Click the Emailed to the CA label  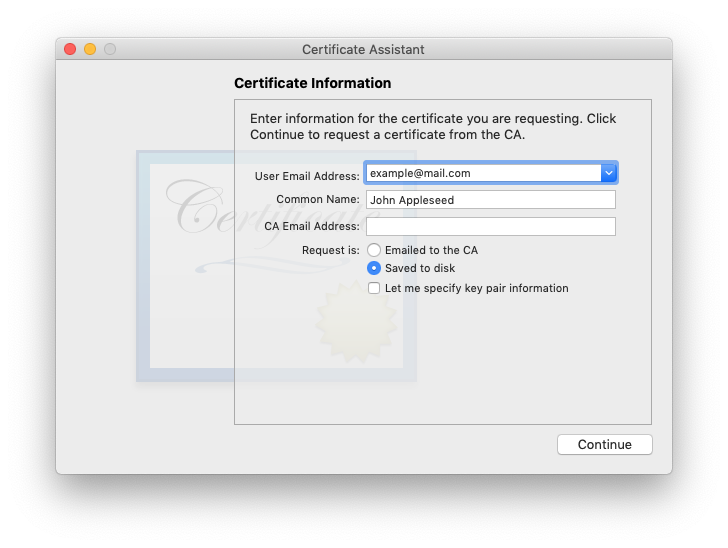tap(431, 250)
